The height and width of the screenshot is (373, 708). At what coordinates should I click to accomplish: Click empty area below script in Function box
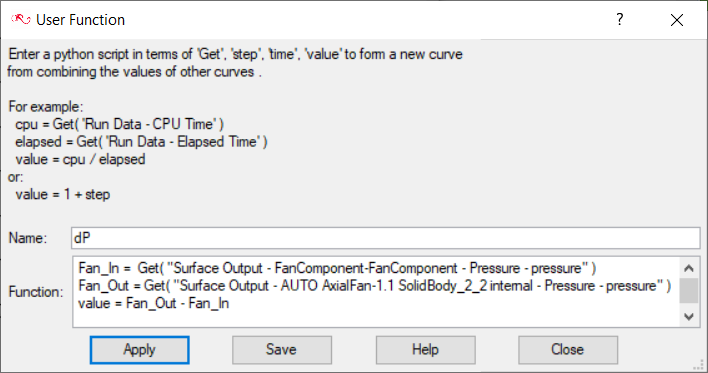tap(376, 320)
